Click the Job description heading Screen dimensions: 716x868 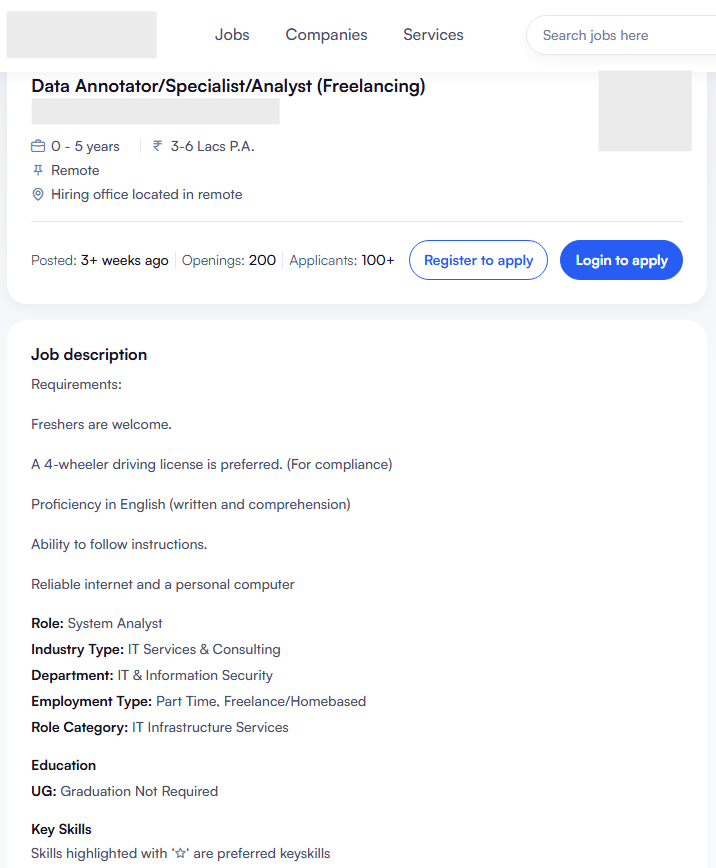pyautogui.click(x=89, y=355)
